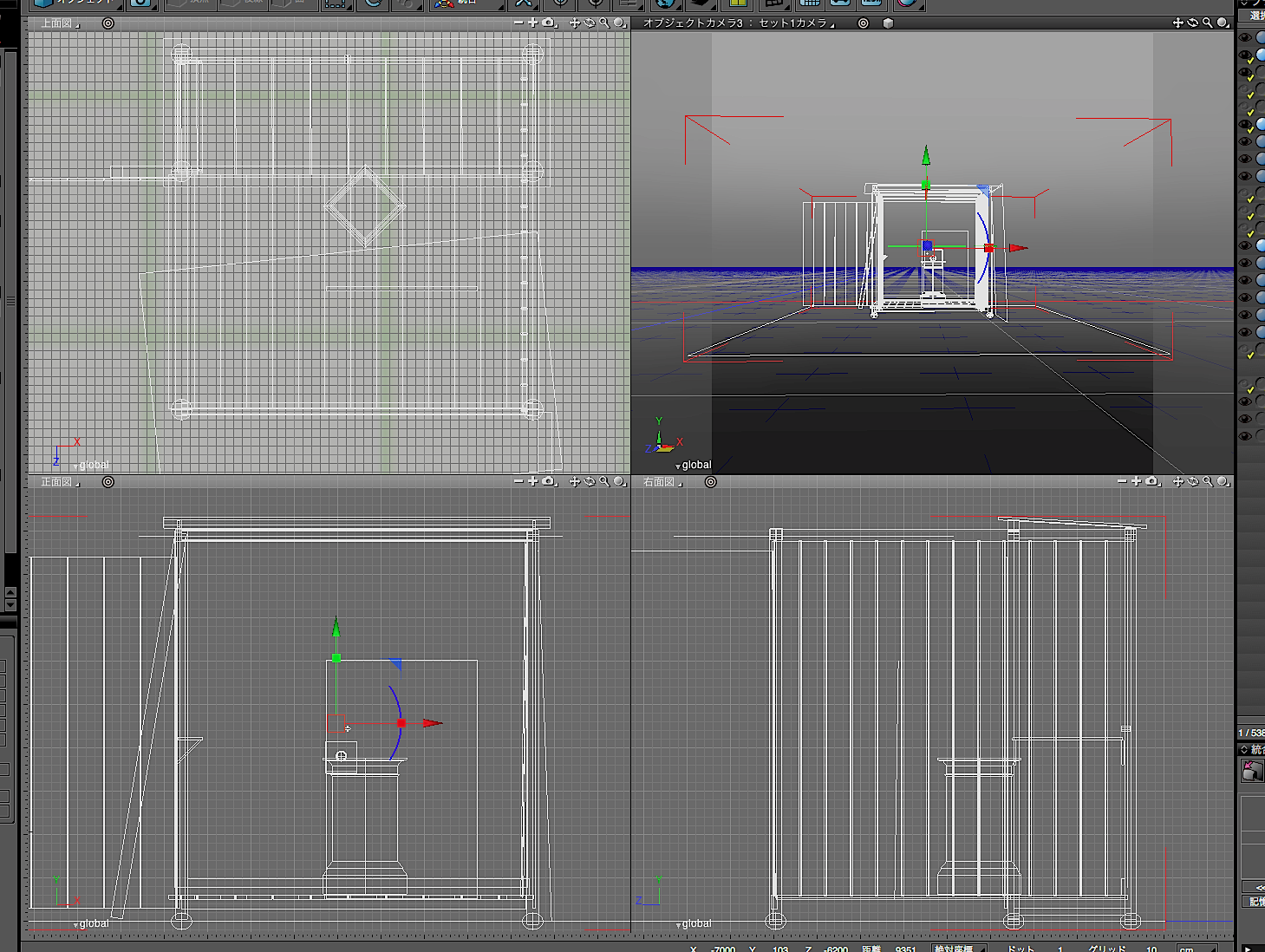Open the 上面図 view selector dropdown
Image resolution: width=1265 pixels, height=952 pixels.
point(60,23)
